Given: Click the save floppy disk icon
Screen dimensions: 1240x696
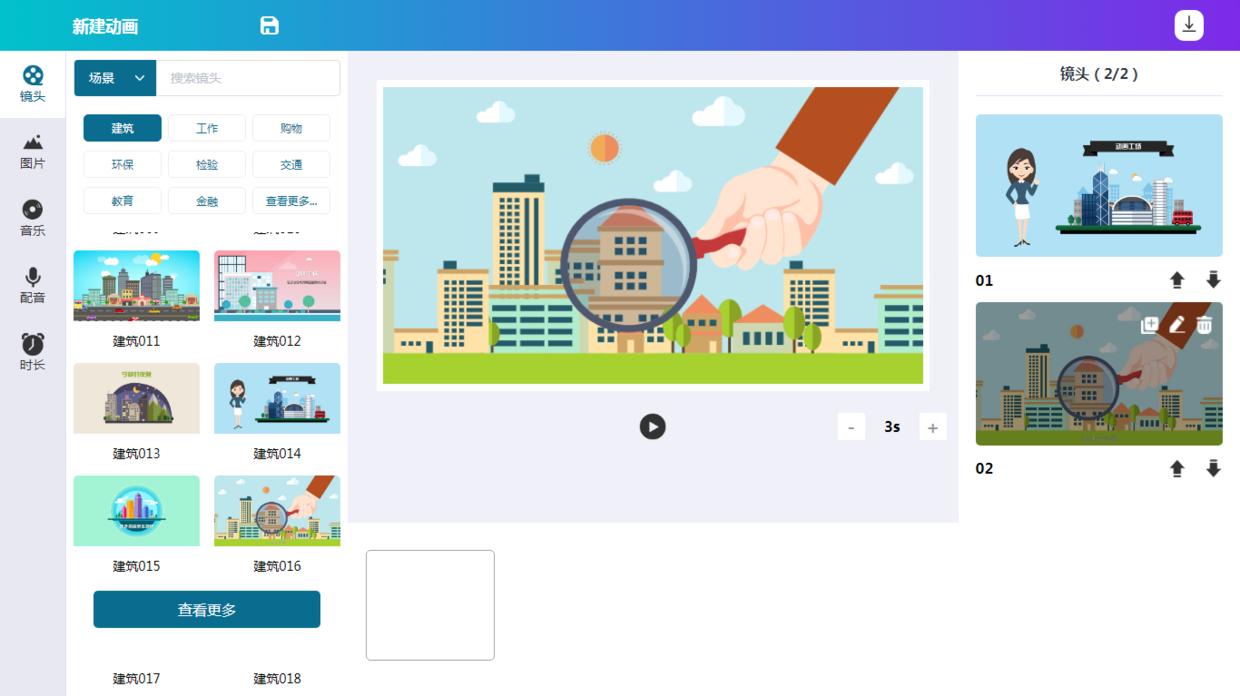Looking at the screenshot, I should click(269, 26).
